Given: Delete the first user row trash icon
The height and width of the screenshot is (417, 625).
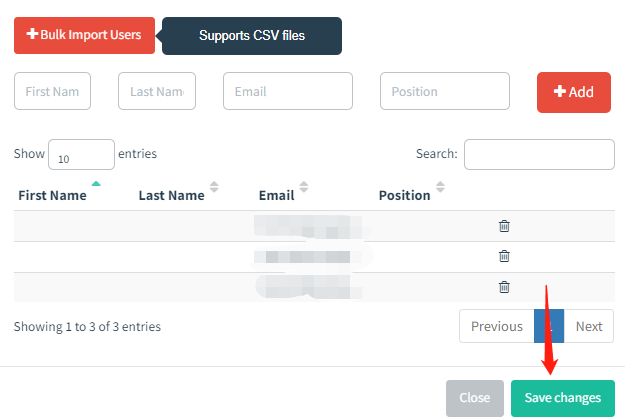Looking at the screenshot, I should 504,226.
